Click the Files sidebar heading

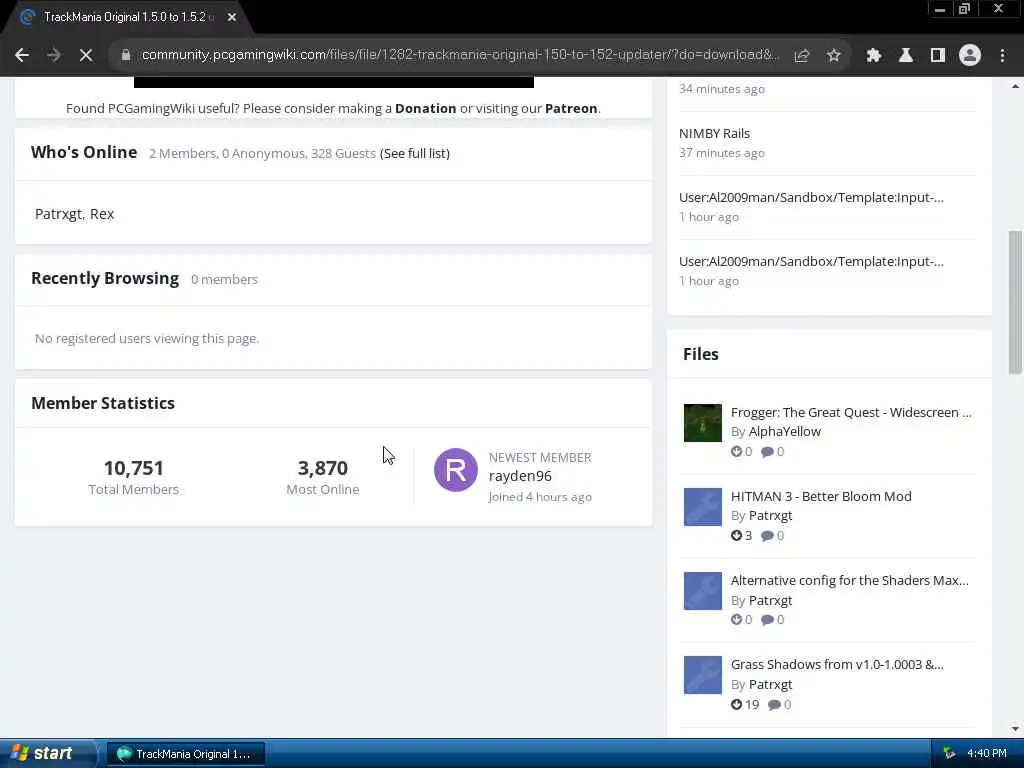pos(701,354)
